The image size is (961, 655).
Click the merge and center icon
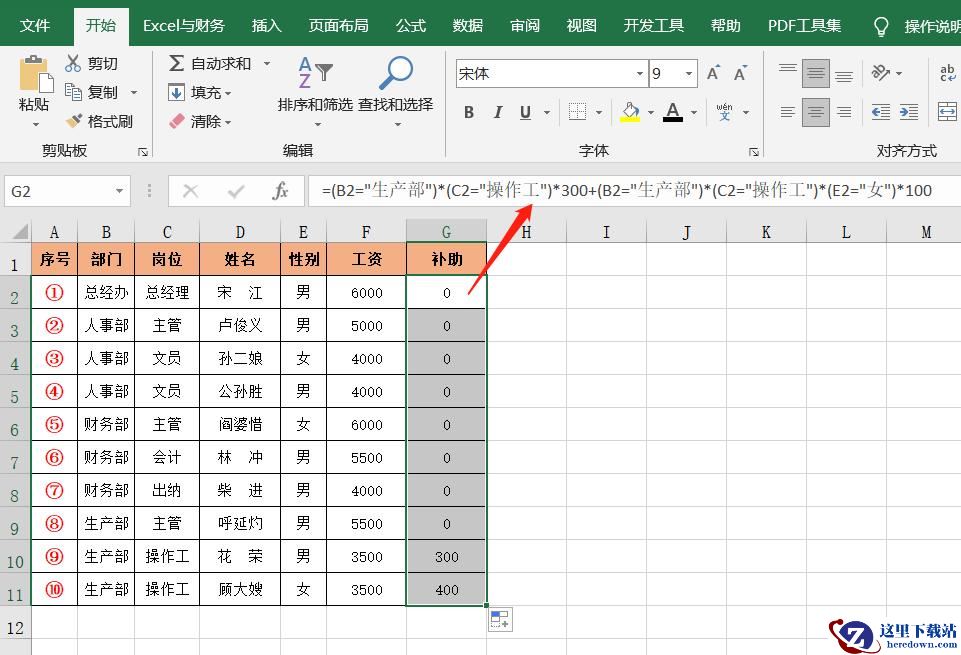point(948,112)
